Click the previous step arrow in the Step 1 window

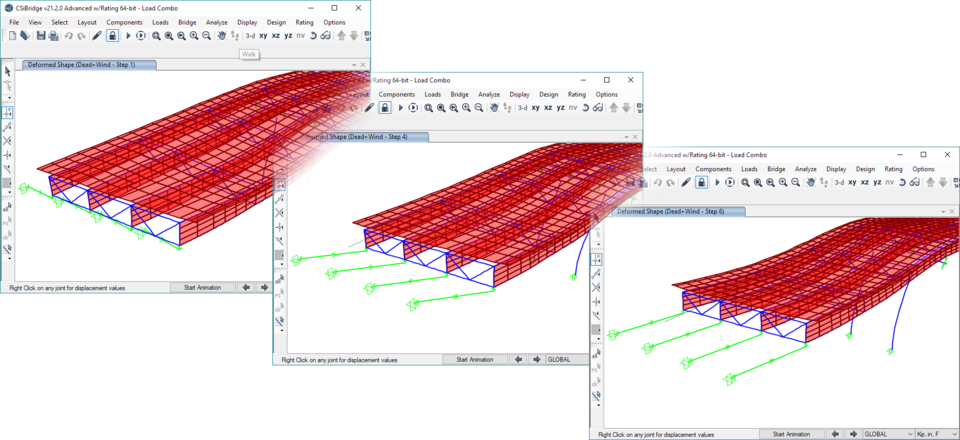click(246, 287)
